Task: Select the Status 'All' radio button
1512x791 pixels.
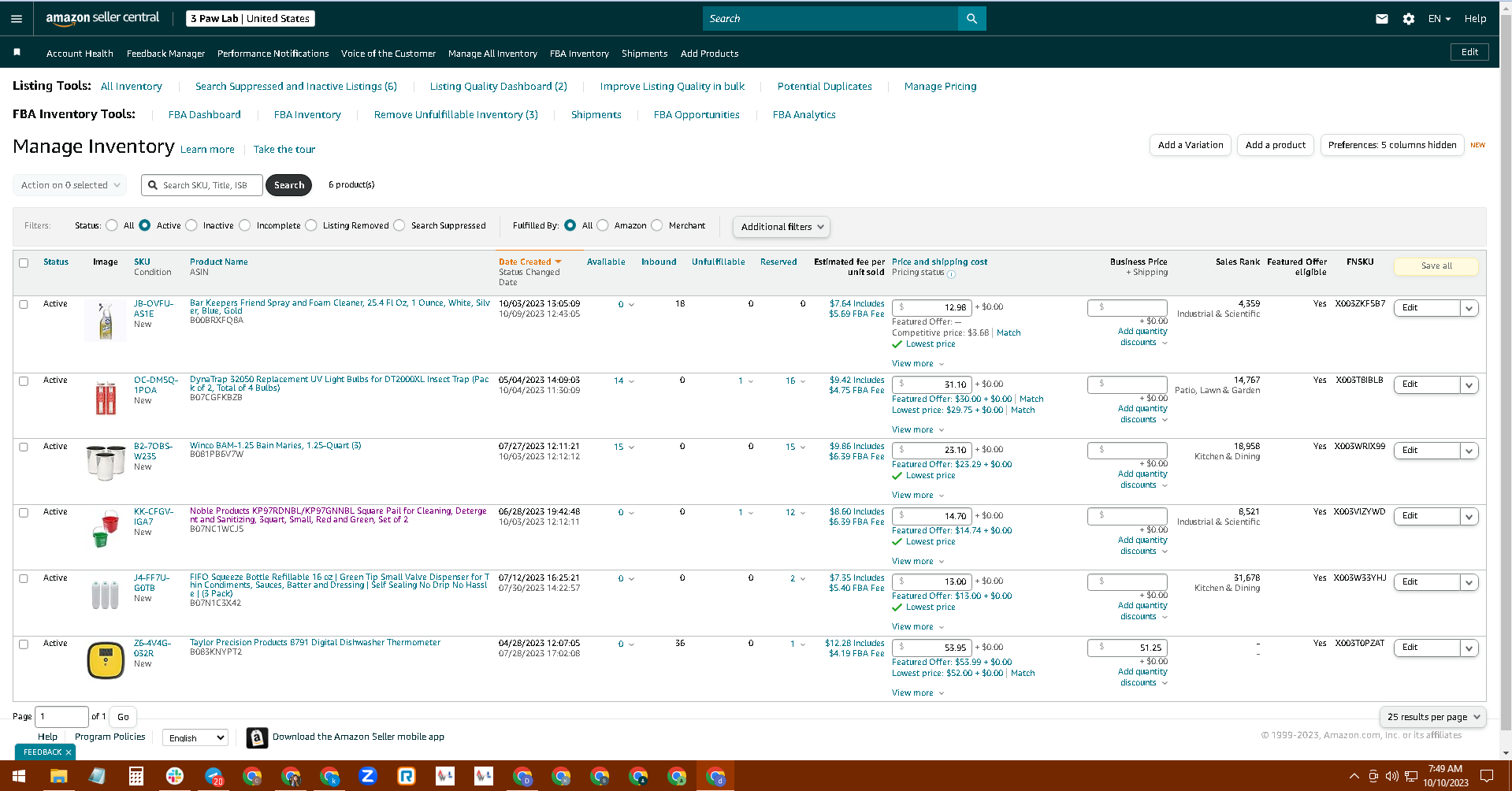Action: click(x=112, y=225)
